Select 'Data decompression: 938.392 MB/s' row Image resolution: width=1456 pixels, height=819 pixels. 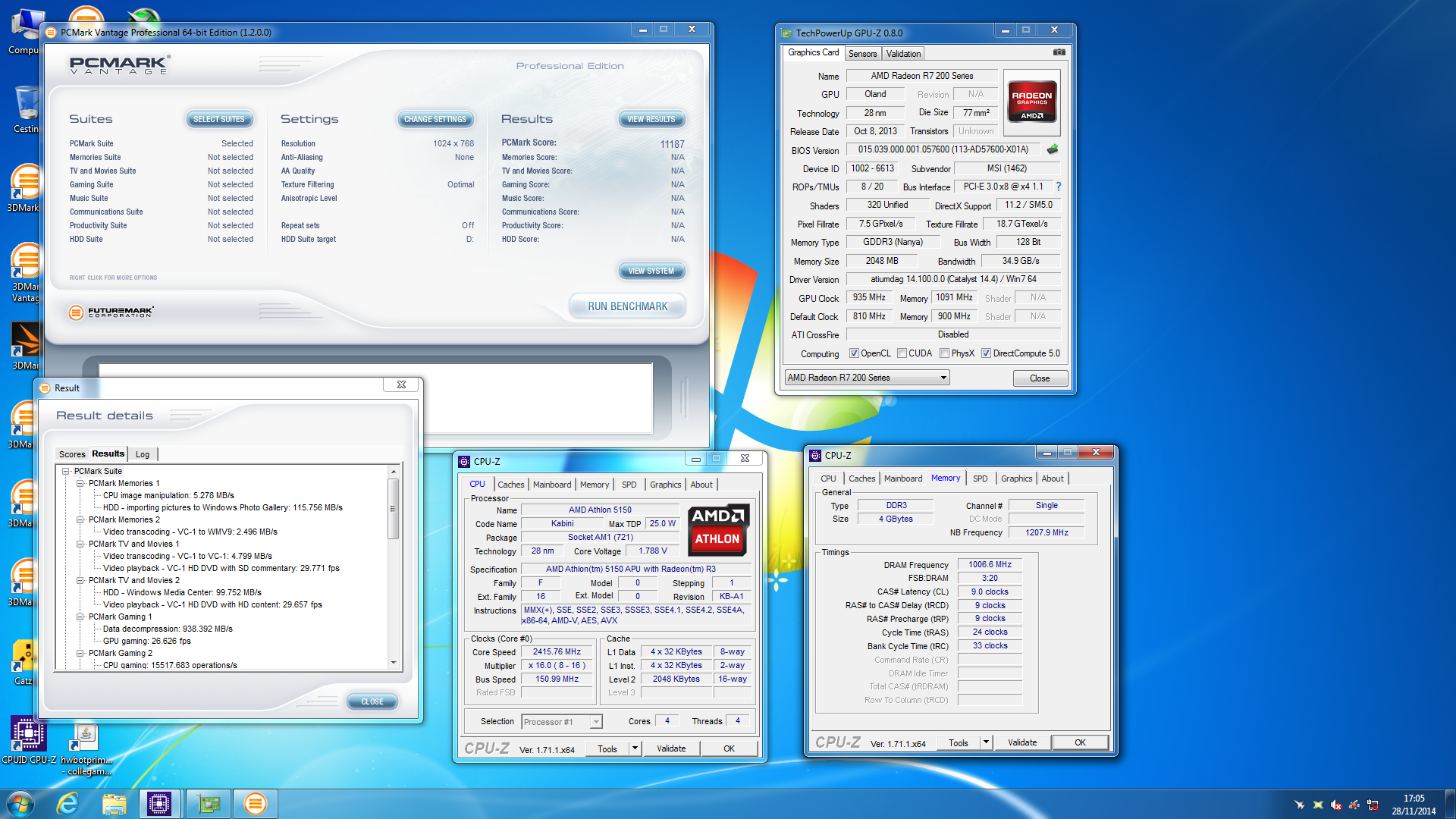[x=168, y=629]
